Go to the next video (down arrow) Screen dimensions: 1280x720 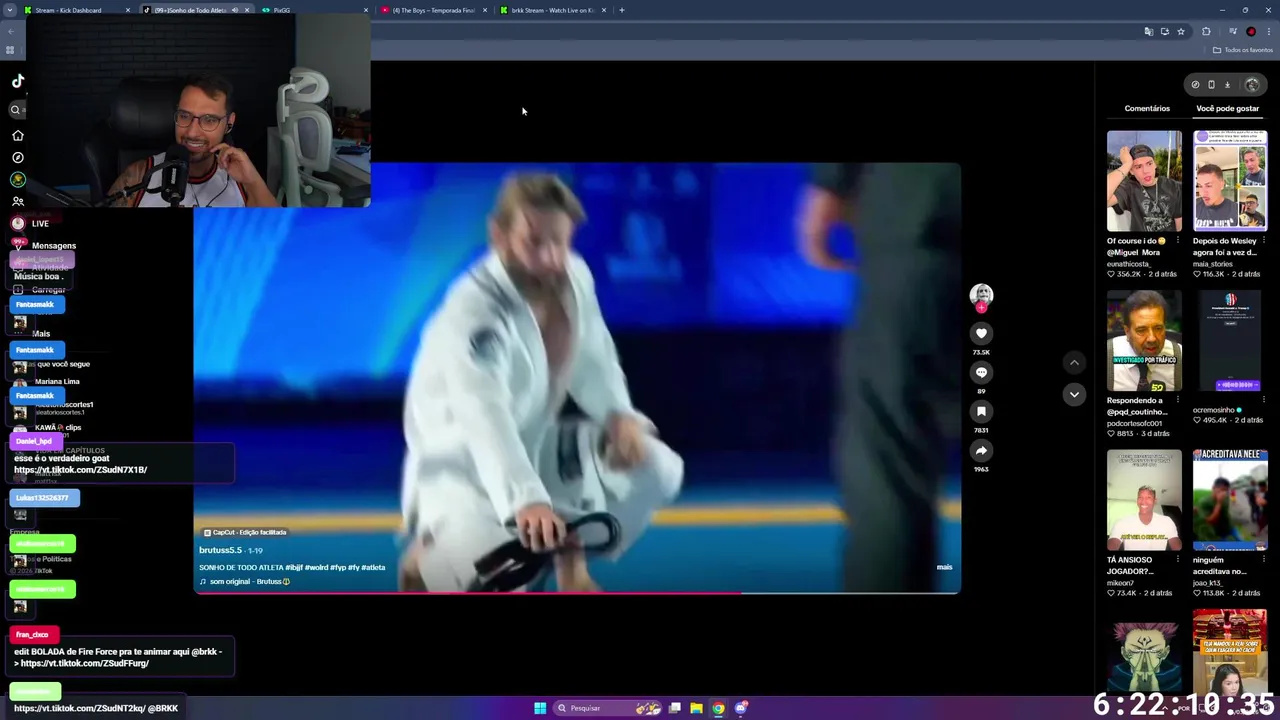1074,394
